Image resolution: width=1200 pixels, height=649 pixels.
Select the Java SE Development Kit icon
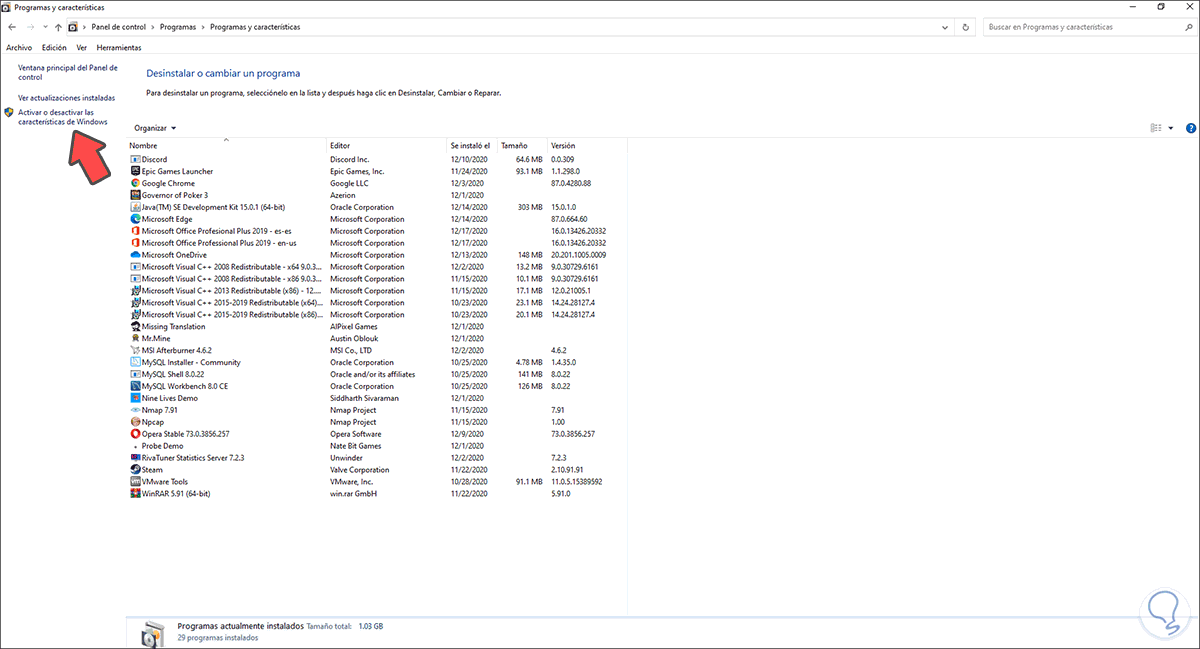[135, 208]
